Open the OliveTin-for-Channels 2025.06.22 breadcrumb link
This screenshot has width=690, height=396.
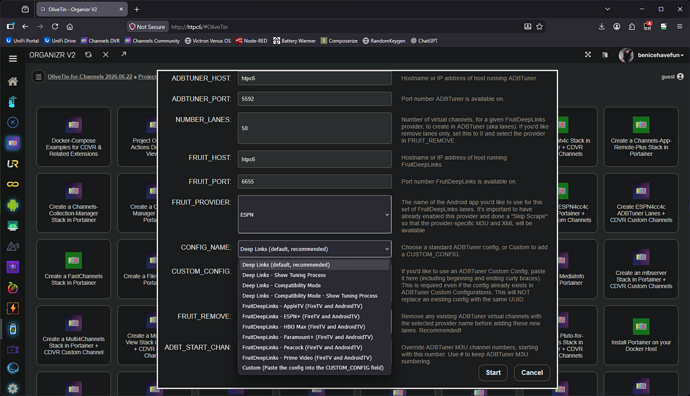[90, 77]
